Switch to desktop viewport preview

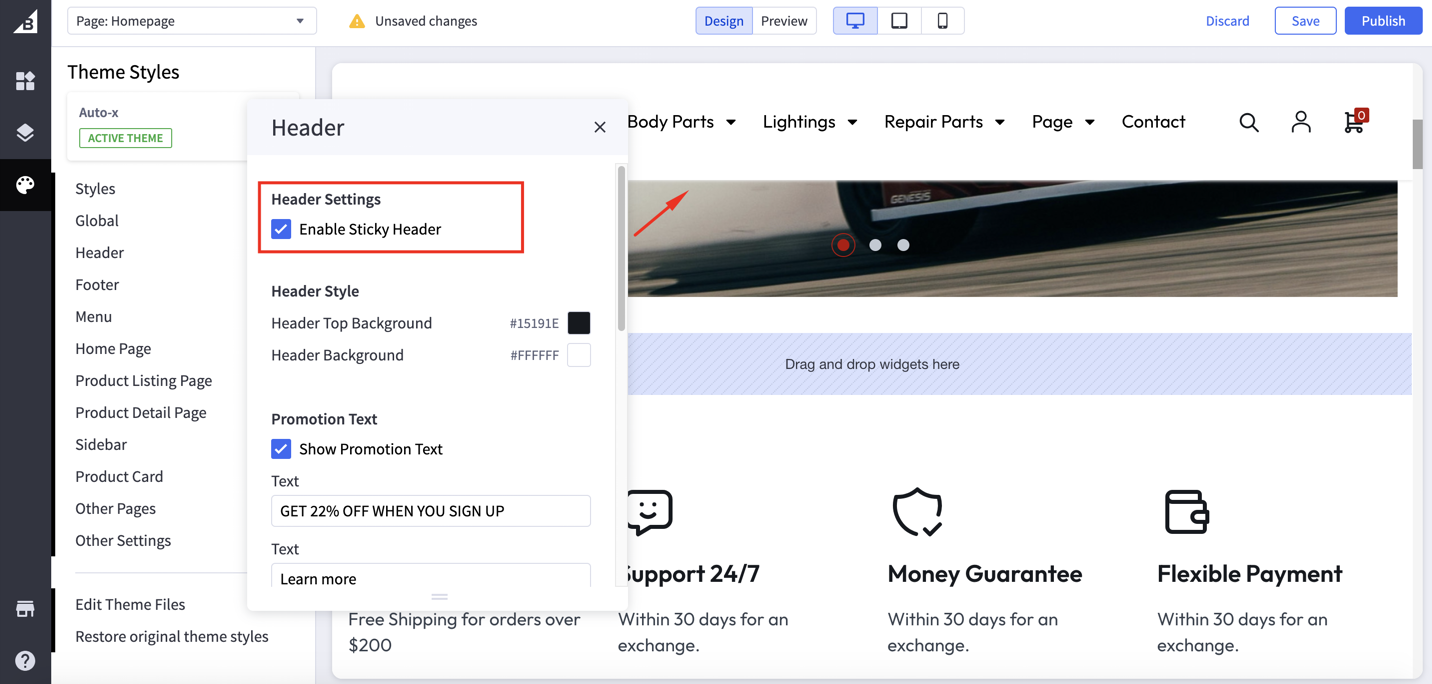pyautogui.click(x=855, y=21)
